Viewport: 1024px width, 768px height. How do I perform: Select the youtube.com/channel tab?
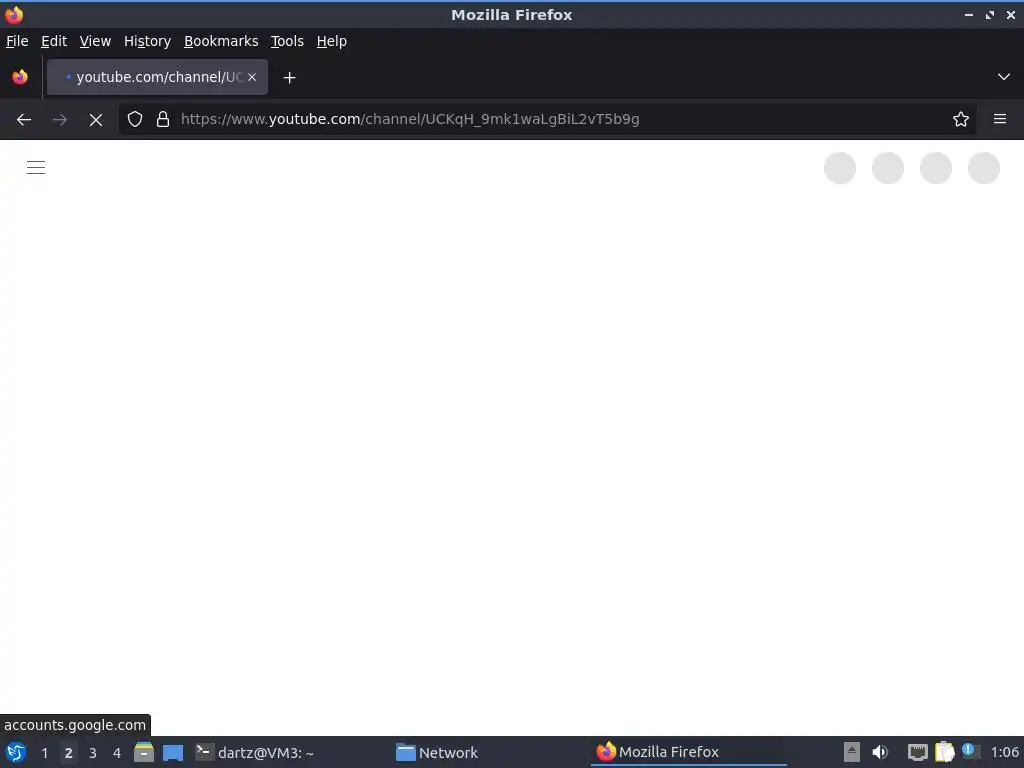(x=157, y=77)
